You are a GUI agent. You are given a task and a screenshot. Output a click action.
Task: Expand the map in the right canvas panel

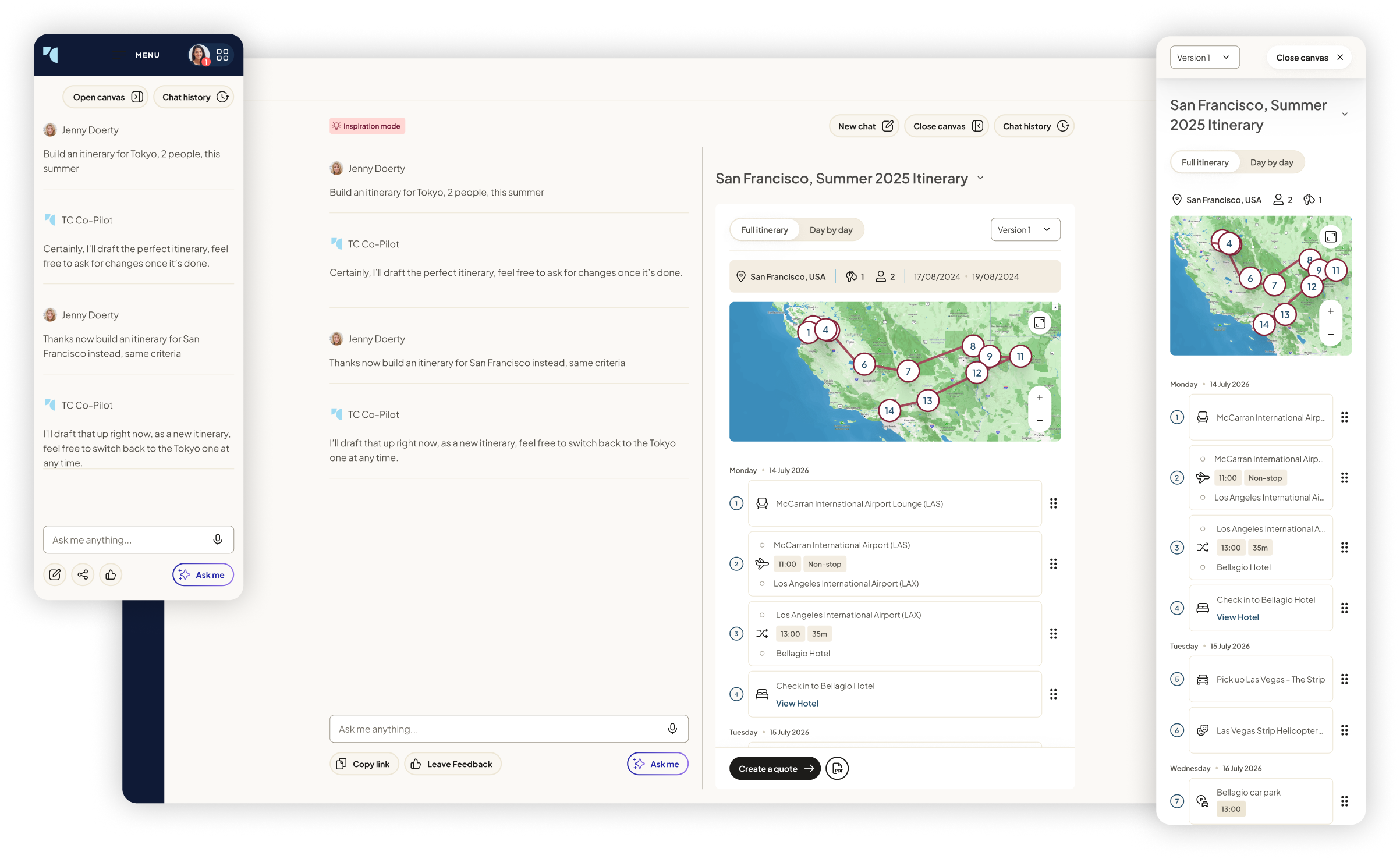pyautogui.click(x=1331, y=237)
